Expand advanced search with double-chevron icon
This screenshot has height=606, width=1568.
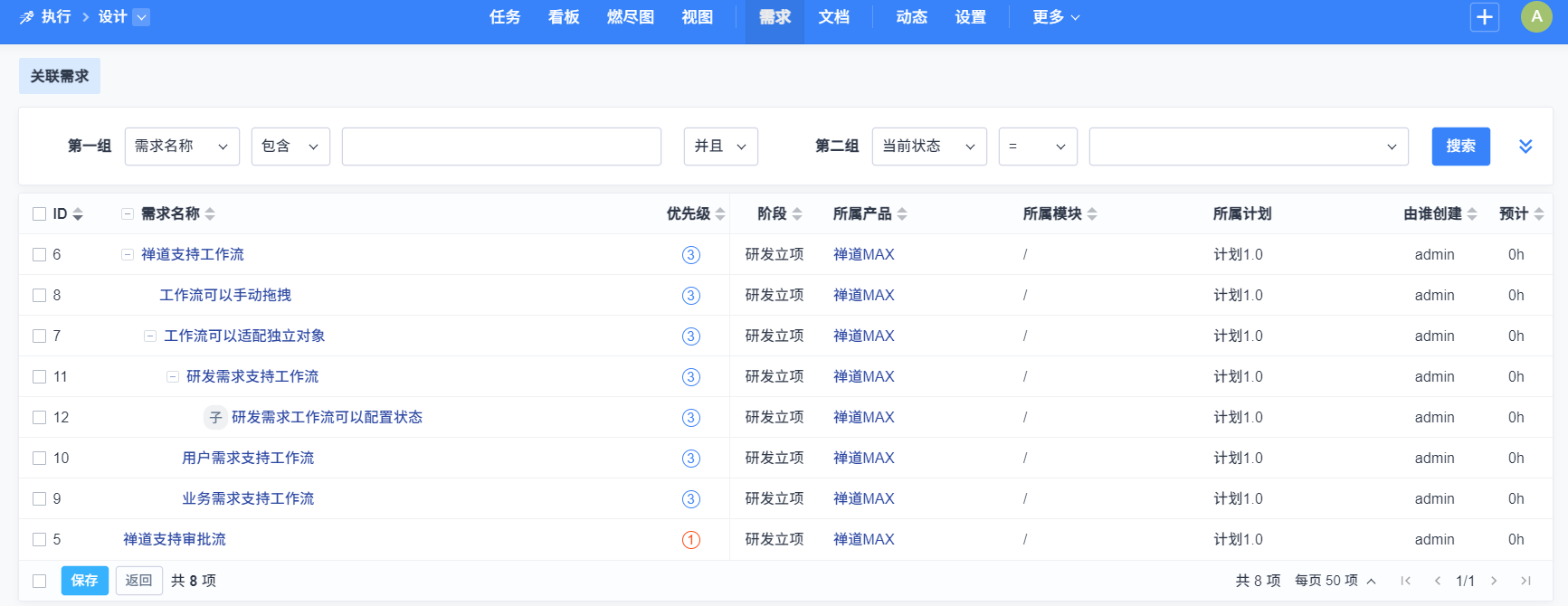point(1525,147)
